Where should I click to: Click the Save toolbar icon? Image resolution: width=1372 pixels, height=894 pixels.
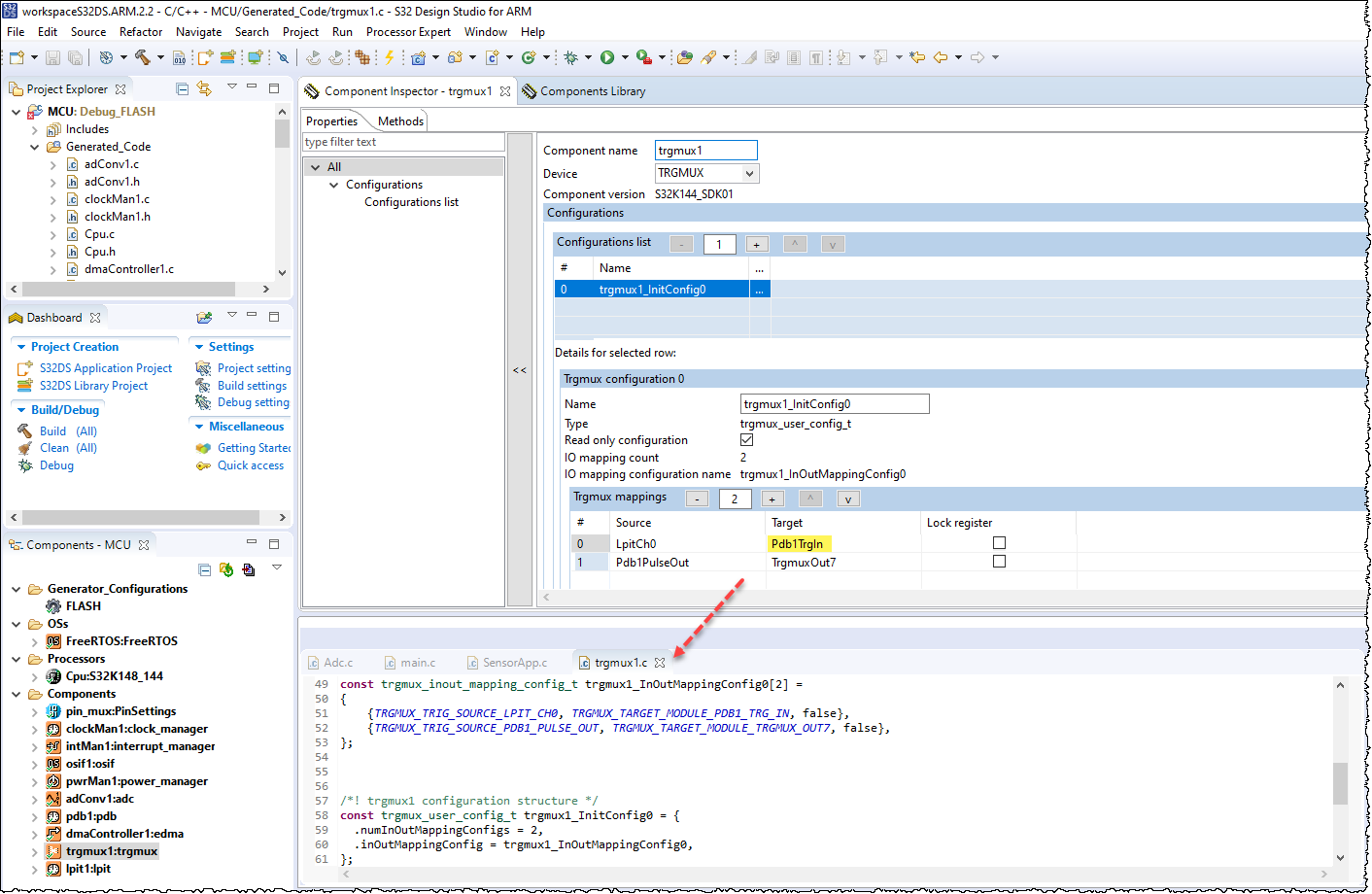pyautogui.click(x=53, y=57)
